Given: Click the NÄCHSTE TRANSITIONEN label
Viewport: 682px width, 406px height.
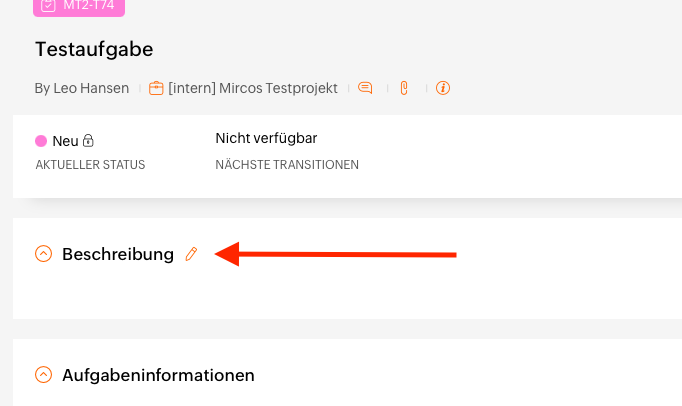Looking at the screenshot, I should (287, 165).
